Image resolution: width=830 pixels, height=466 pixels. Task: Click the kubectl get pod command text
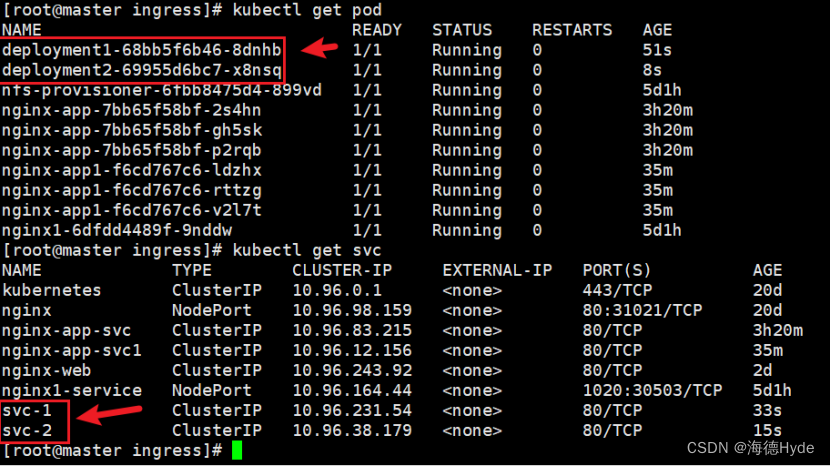[307, 10]
